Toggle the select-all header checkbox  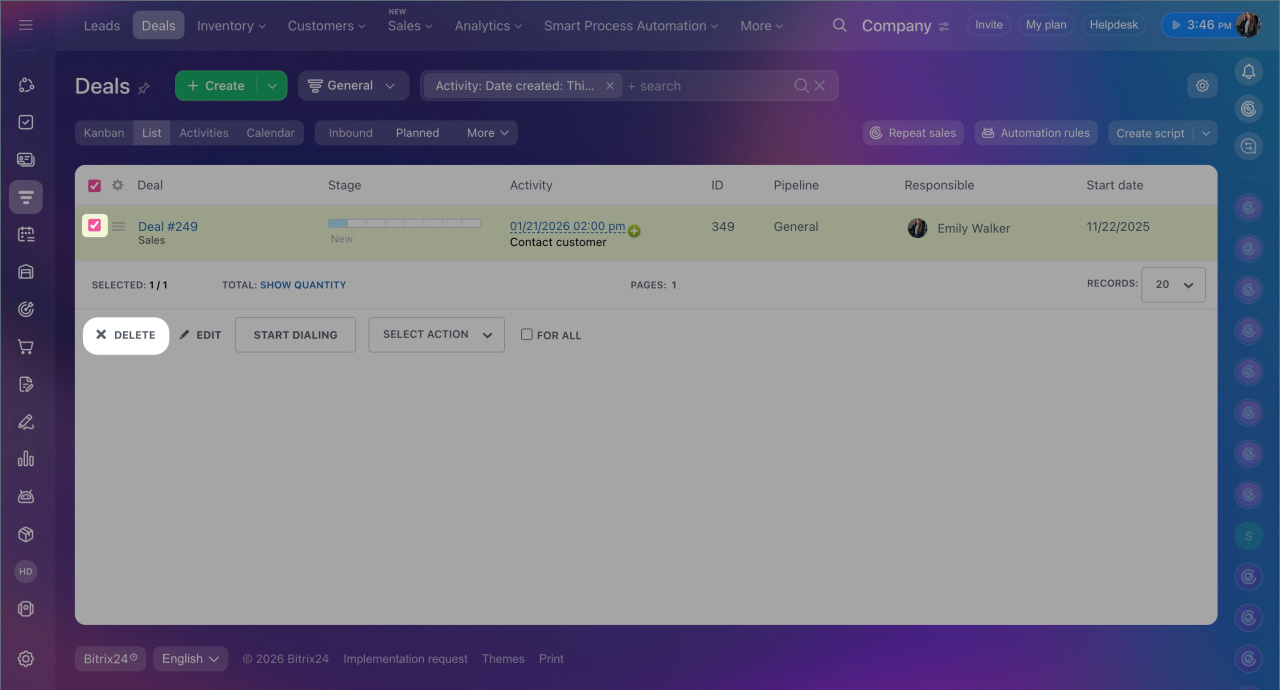coord(95,185)
